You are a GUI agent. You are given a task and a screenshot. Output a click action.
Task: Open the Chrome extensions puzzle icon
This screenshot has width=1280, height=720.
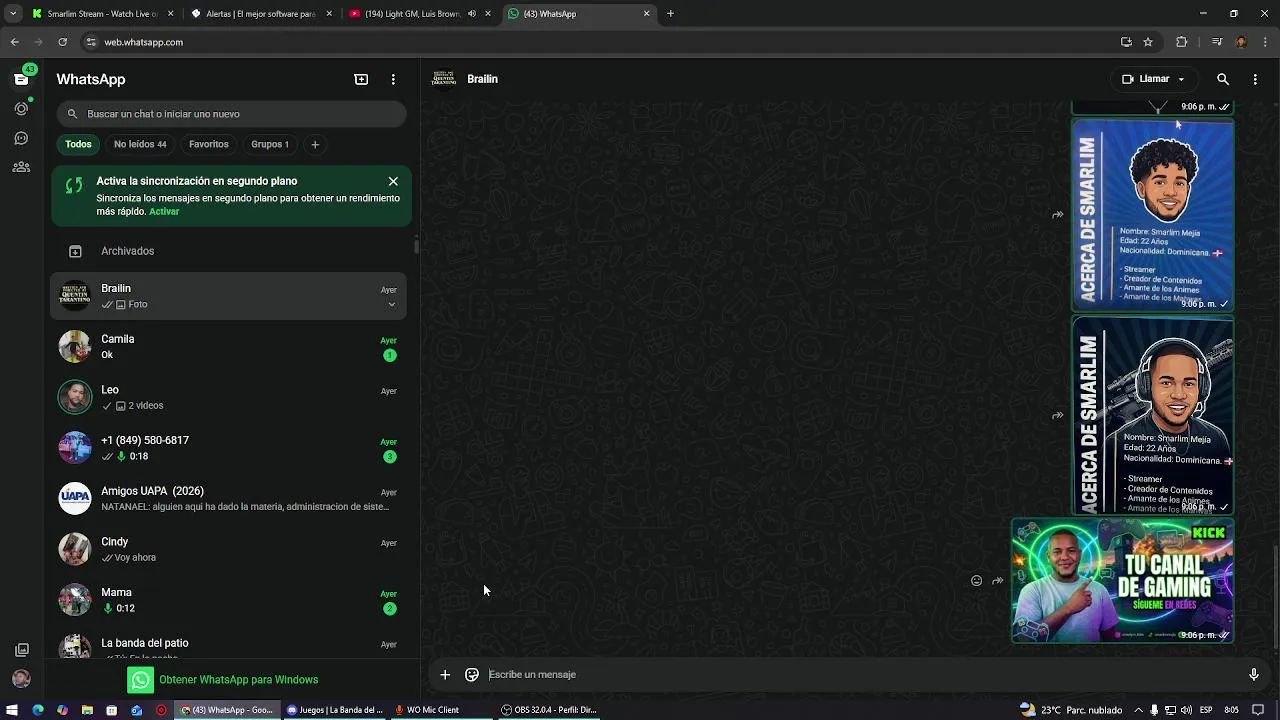click(x=1182, y=42)
